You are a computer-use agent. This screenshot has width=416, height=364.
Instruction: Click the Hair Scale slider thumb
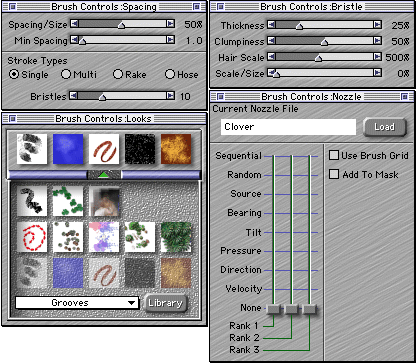point(318,58)
